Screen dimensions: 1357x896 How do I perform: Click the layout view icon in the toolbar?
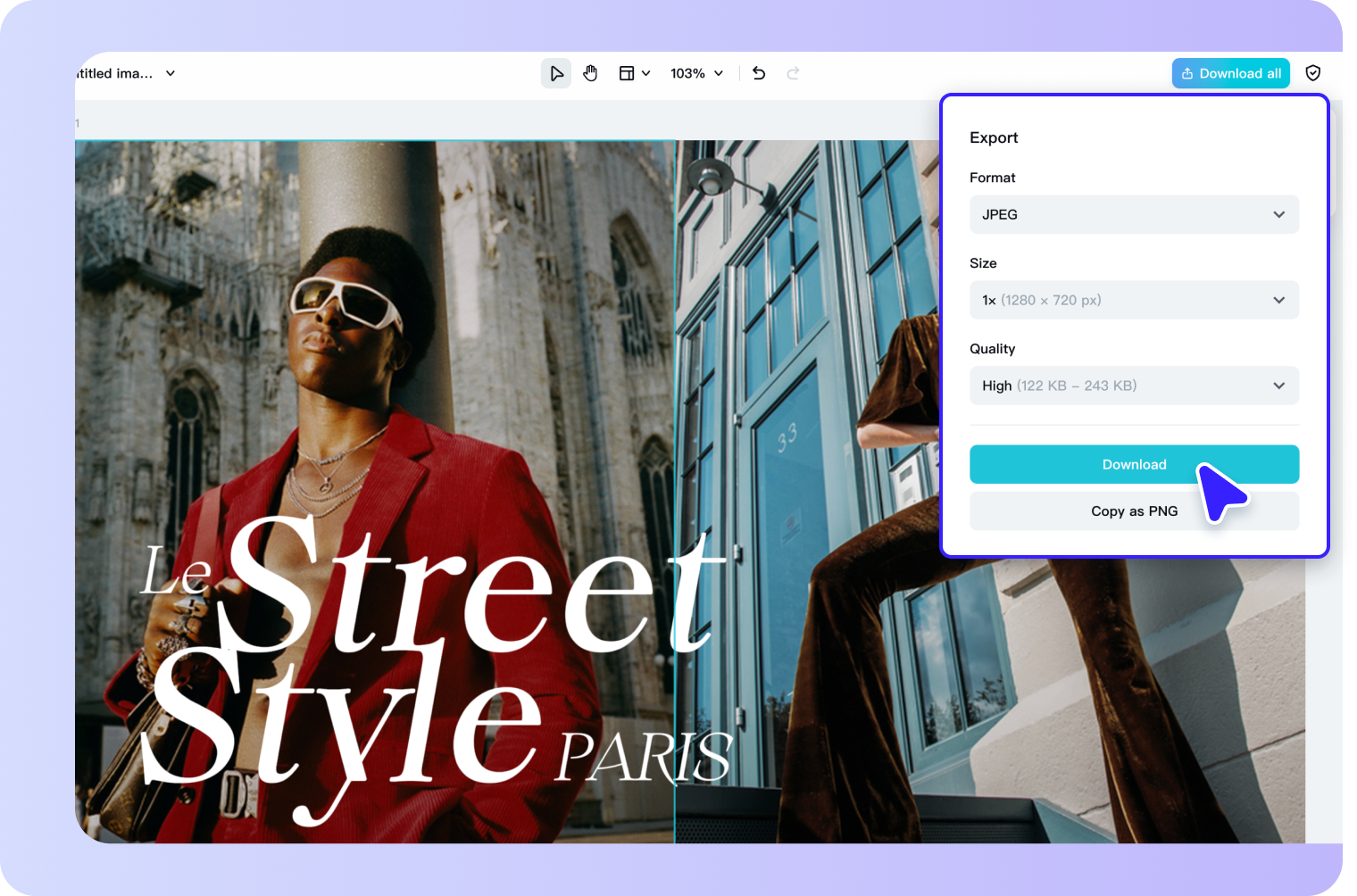pos(627,72)
